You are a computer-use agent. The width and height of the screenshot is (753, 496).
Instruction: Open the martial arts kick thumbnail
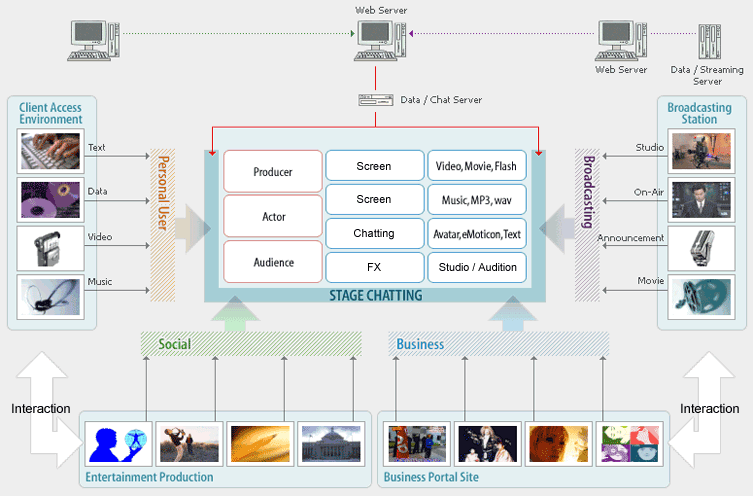click(x=189, y=444)
